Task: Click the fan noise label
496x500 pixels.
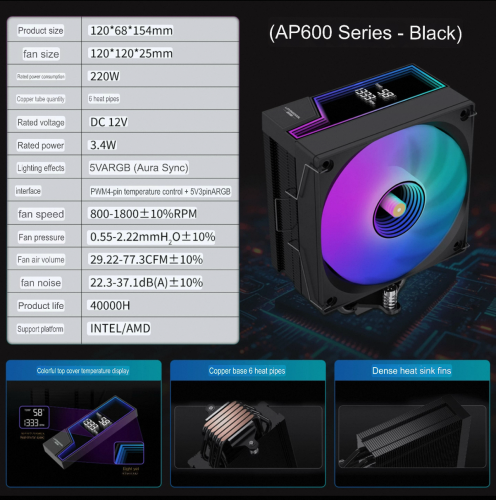Action: 41,283
